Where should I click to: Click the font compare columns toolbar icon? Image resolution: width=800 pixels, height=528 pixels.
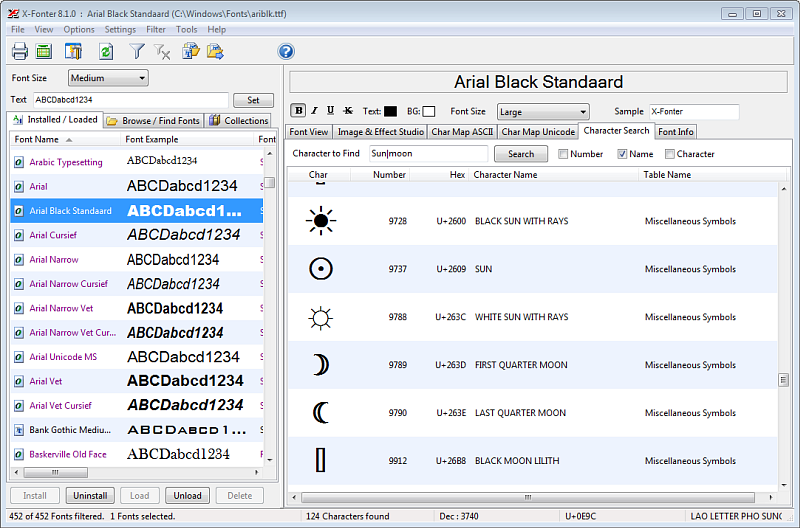(x=73, y=51)
